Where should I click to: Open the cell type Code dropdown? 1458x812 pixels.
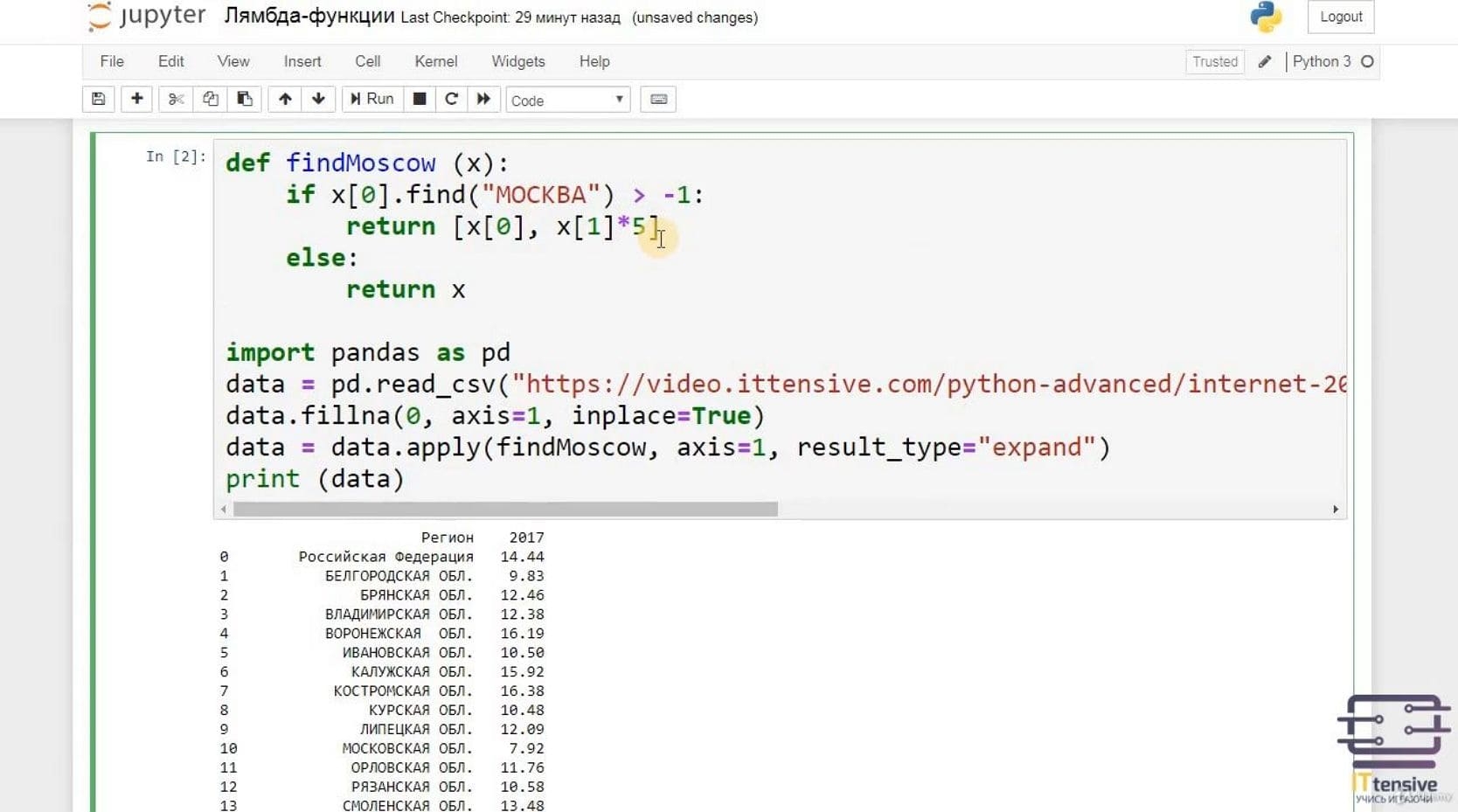(568, 100)
